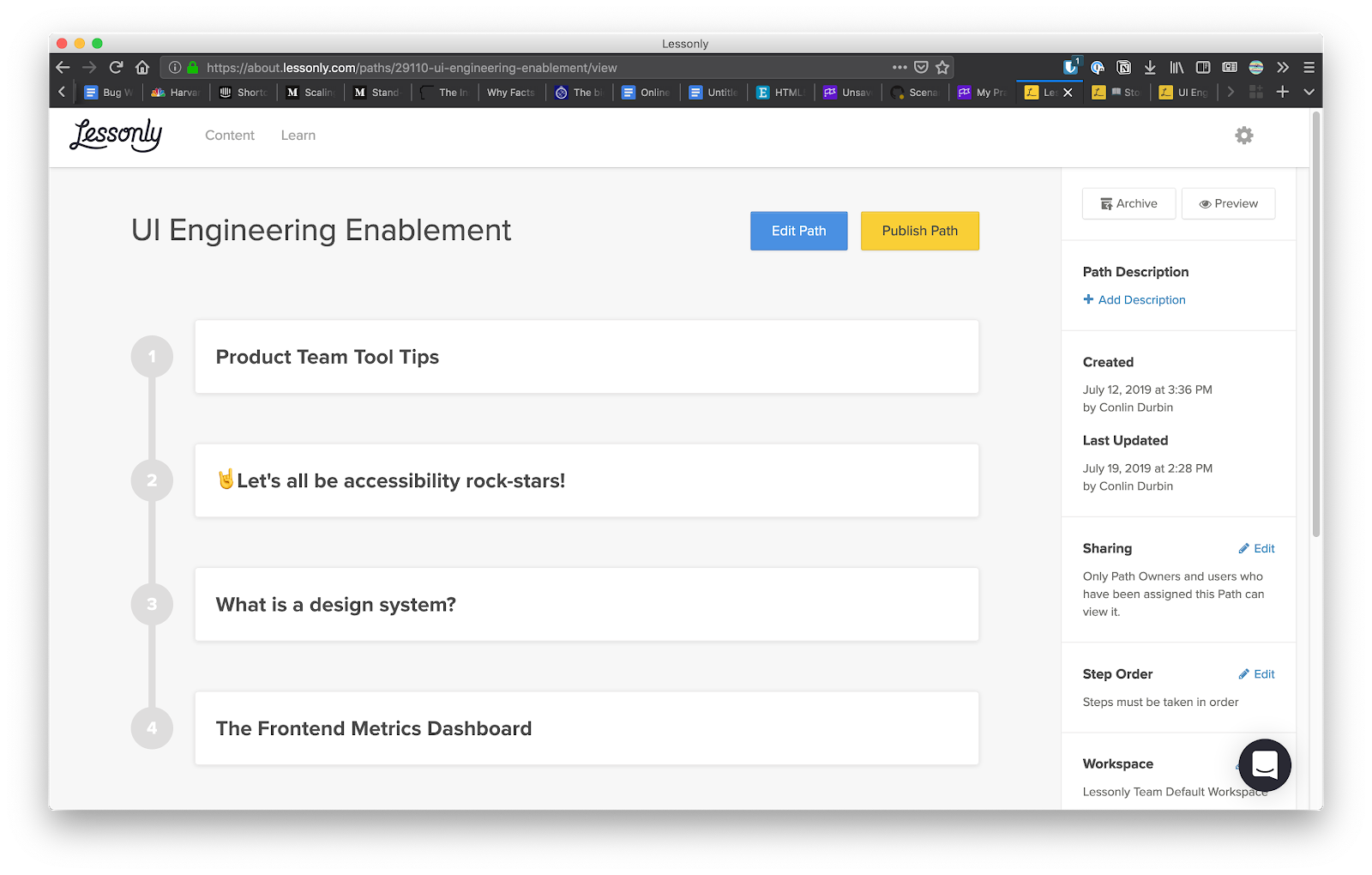Screen dimensions: 1372x875
Task: Open the round colorful account avatar icon
Action: point(1256,67)
